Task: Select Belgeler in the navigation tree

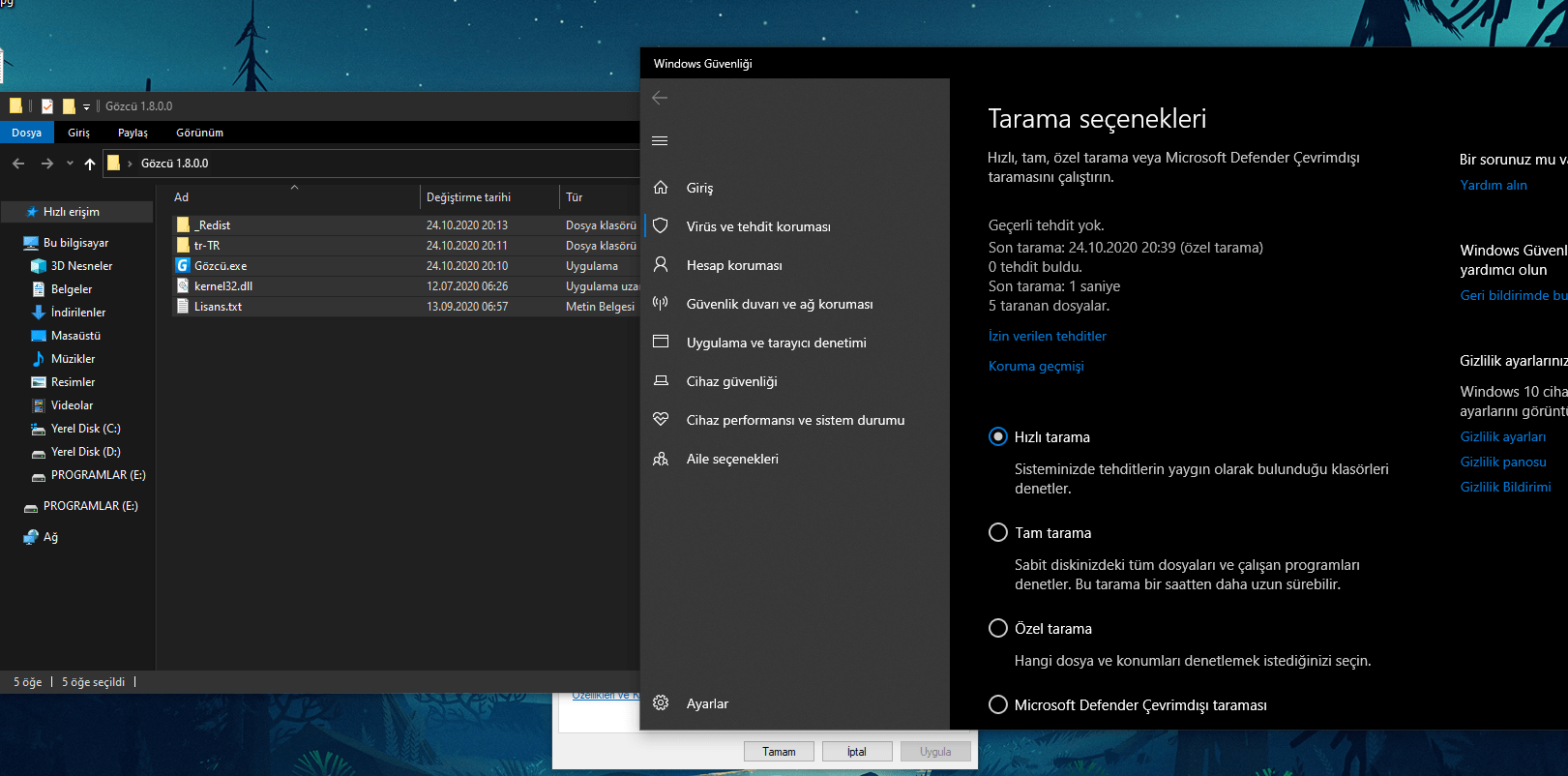Action: point(72,289)
